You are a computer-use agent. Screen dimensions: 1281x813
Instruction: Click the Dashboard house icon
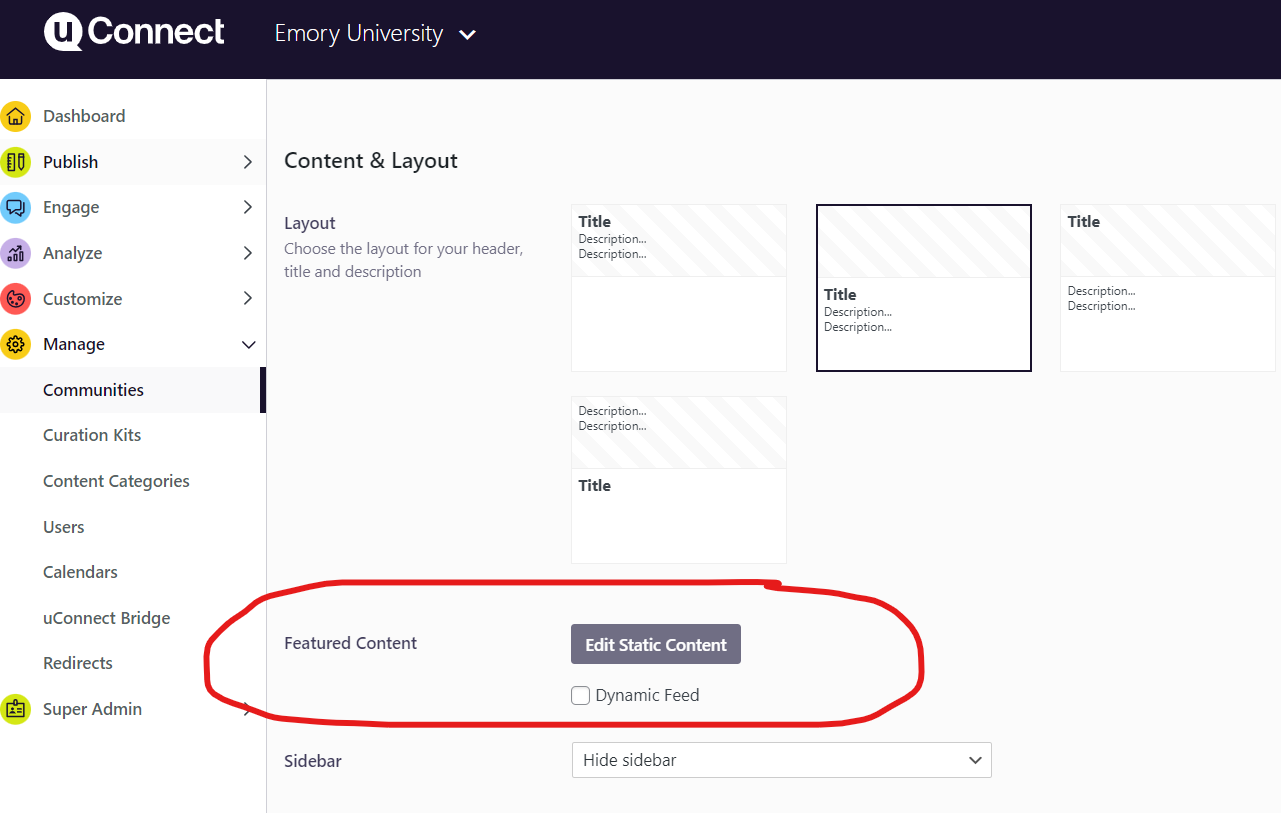pyautogui.click(x=15, y=116)
